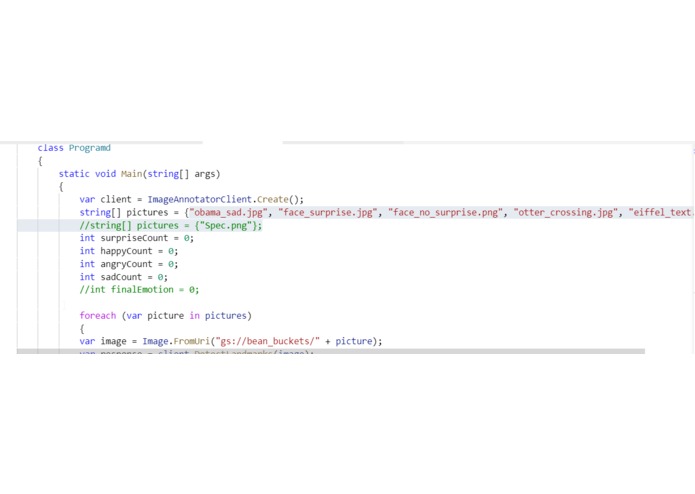Click the "obama_sad.jpg" string

click(228, 213)
